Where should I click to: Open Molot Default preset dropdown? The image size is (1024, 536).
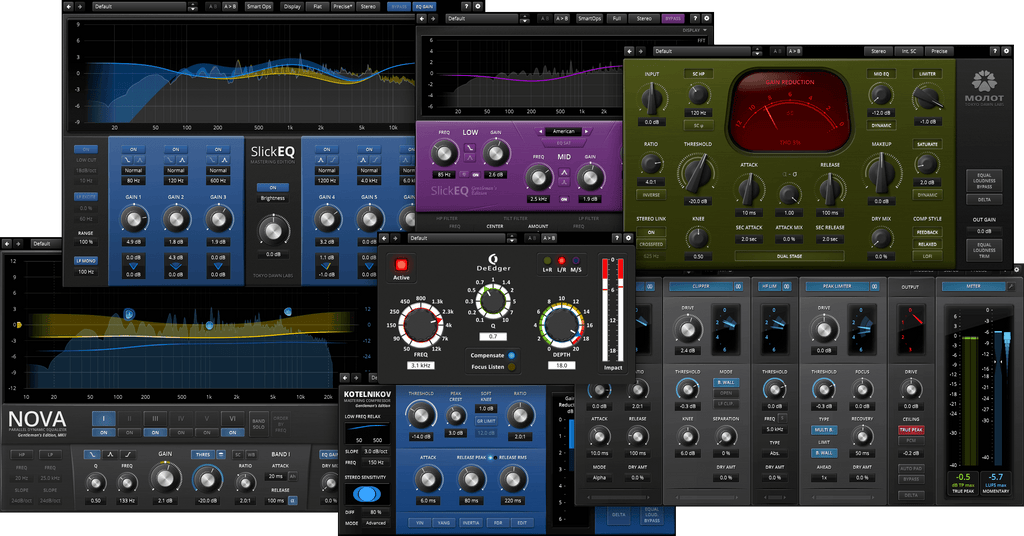pyautogui.click(x=704, y=51)
